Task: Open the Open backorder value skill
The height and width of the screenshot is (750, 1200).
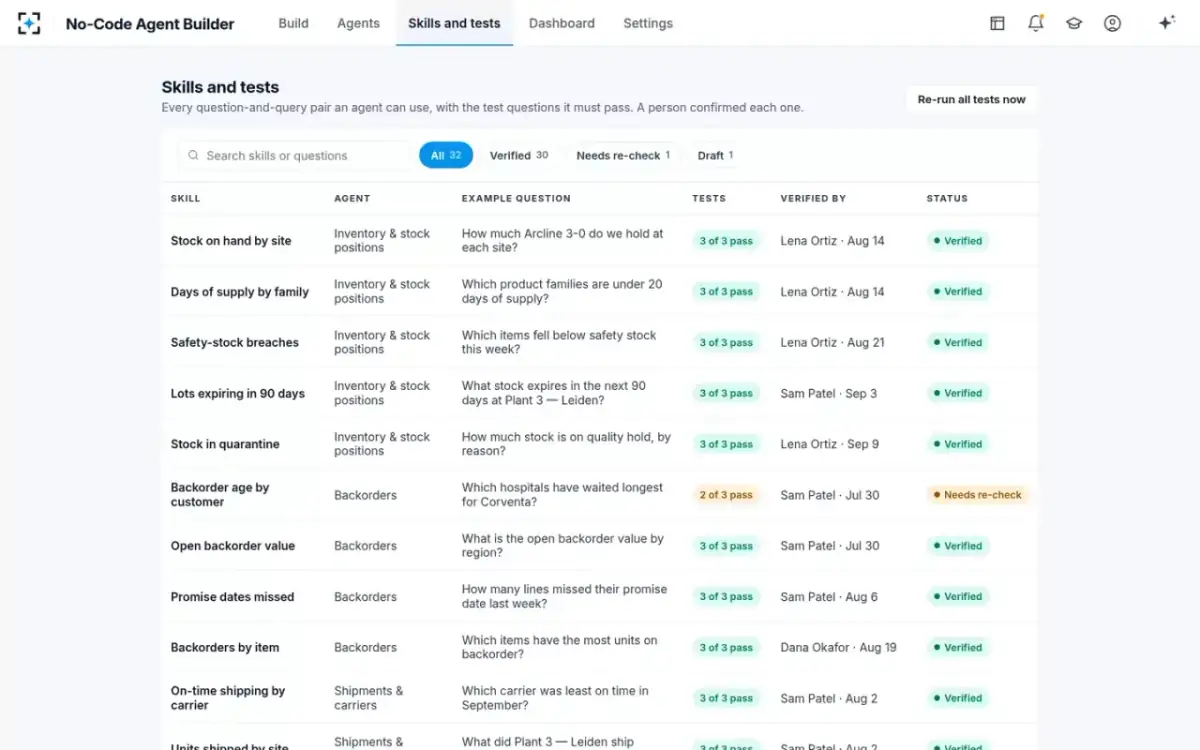Action: coord(233,546)
